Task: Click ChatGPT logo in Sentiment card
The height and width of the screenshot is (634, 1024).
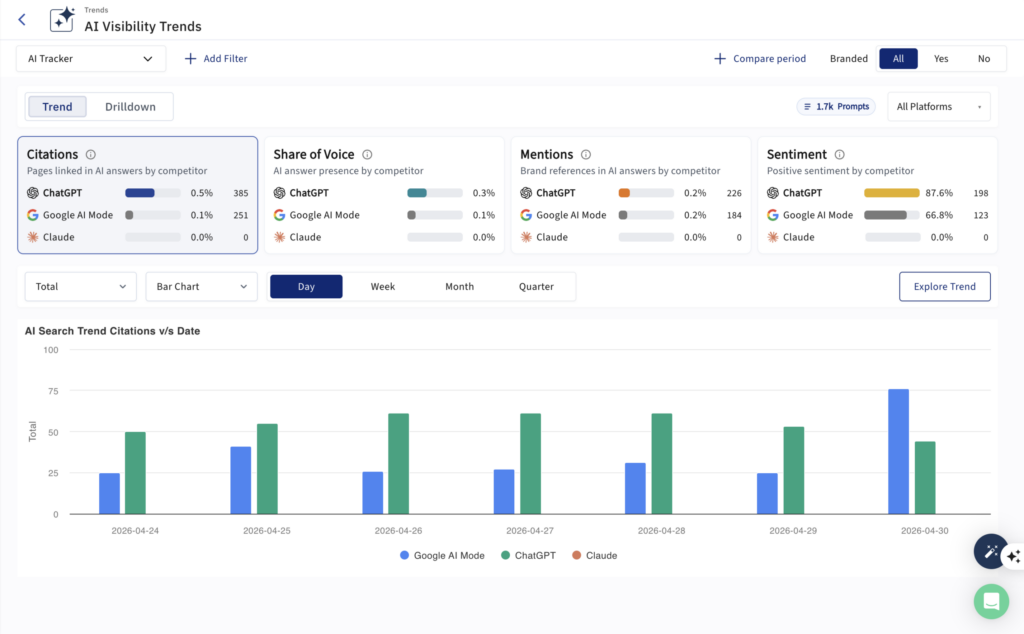Action: (x=773, y=193)
